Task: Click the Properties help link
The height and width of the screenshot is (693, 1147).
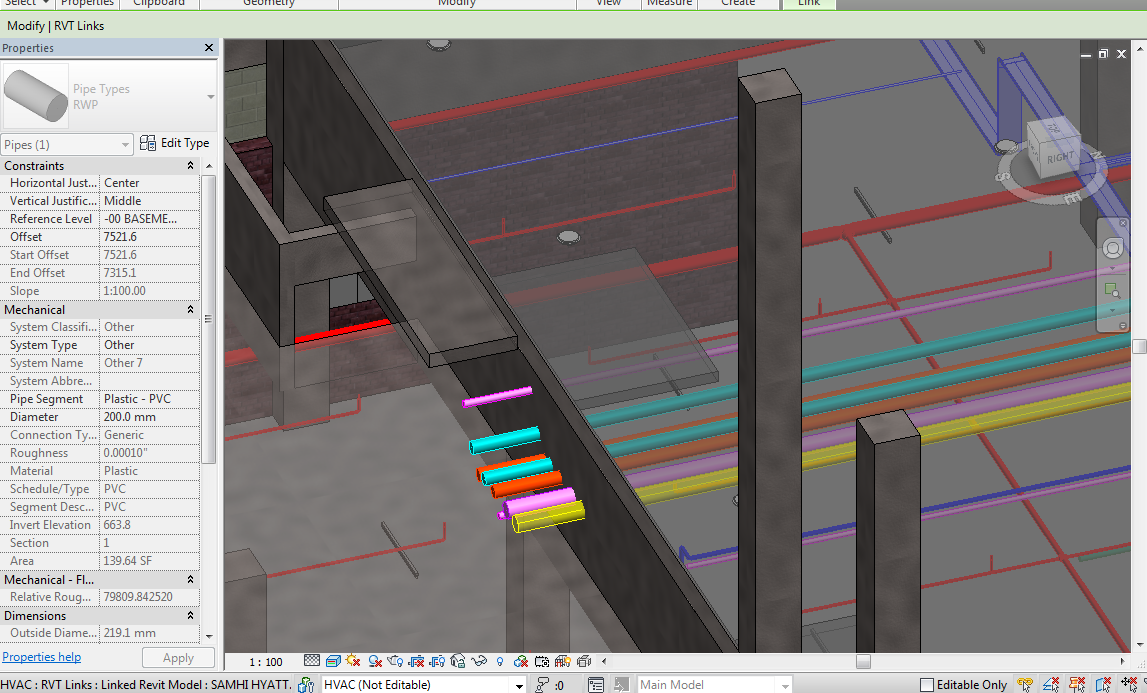Action: pyautogui.click(x=41, y=657)
